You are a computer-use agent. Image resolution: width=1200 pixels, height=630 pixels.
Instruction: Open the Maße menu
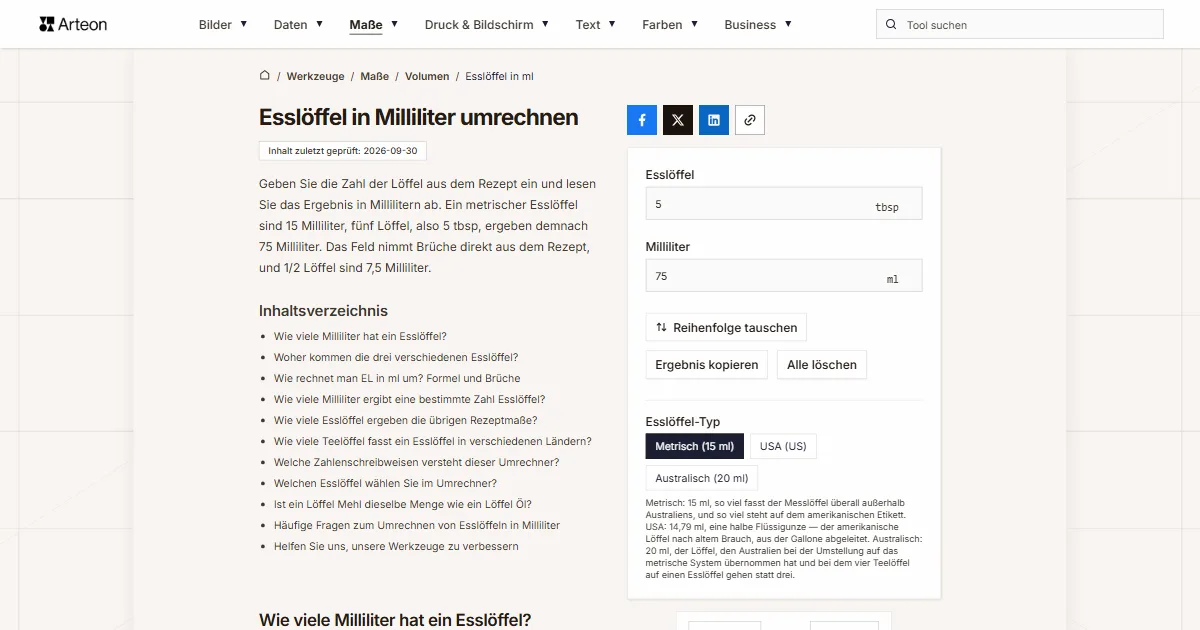(x=374, y=25)
